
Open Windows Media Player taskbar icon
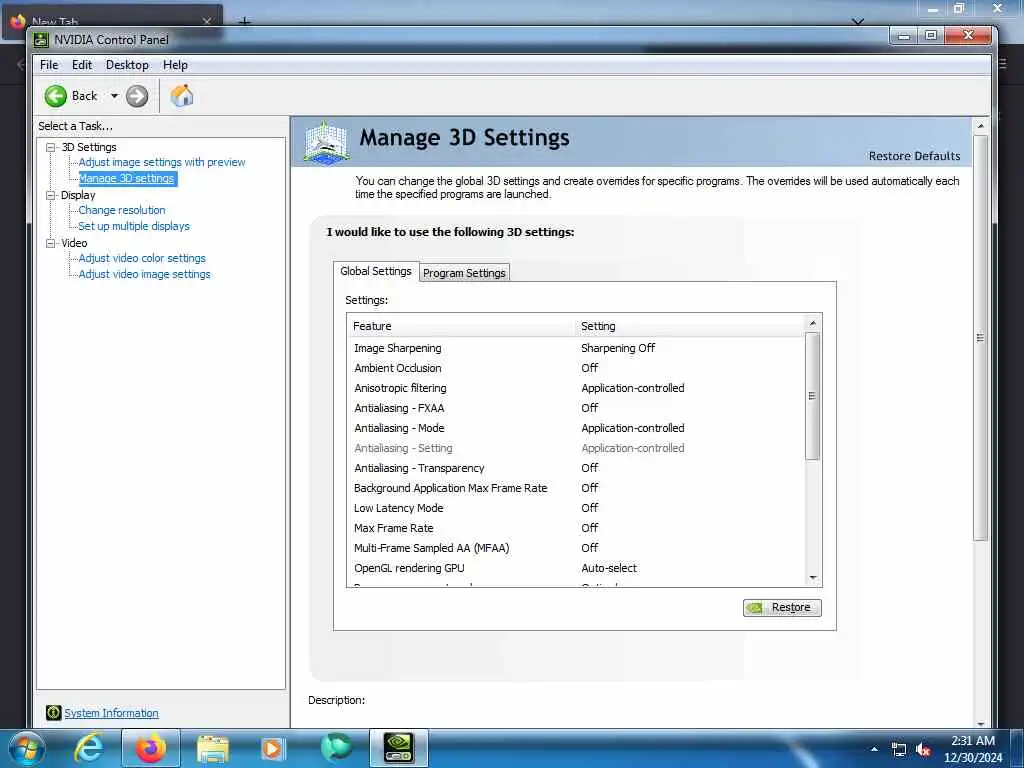(273, 749)
